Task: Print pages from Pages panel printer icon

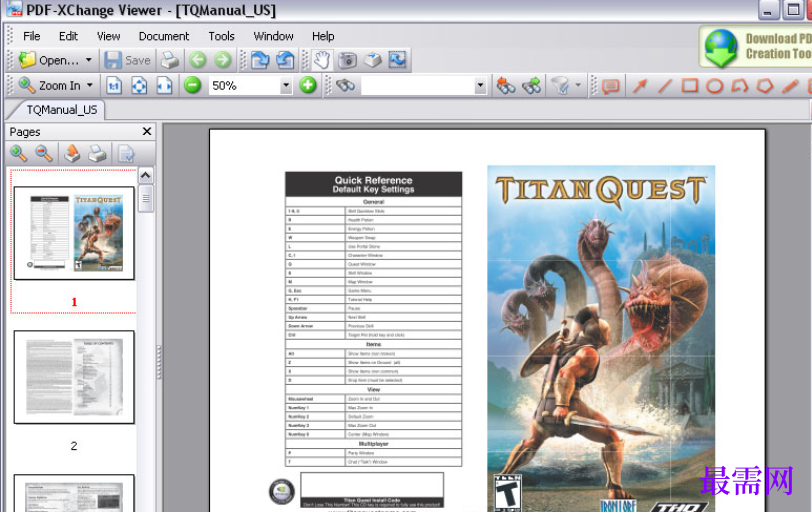Action: pyautogui.click(x=97, y=153)
